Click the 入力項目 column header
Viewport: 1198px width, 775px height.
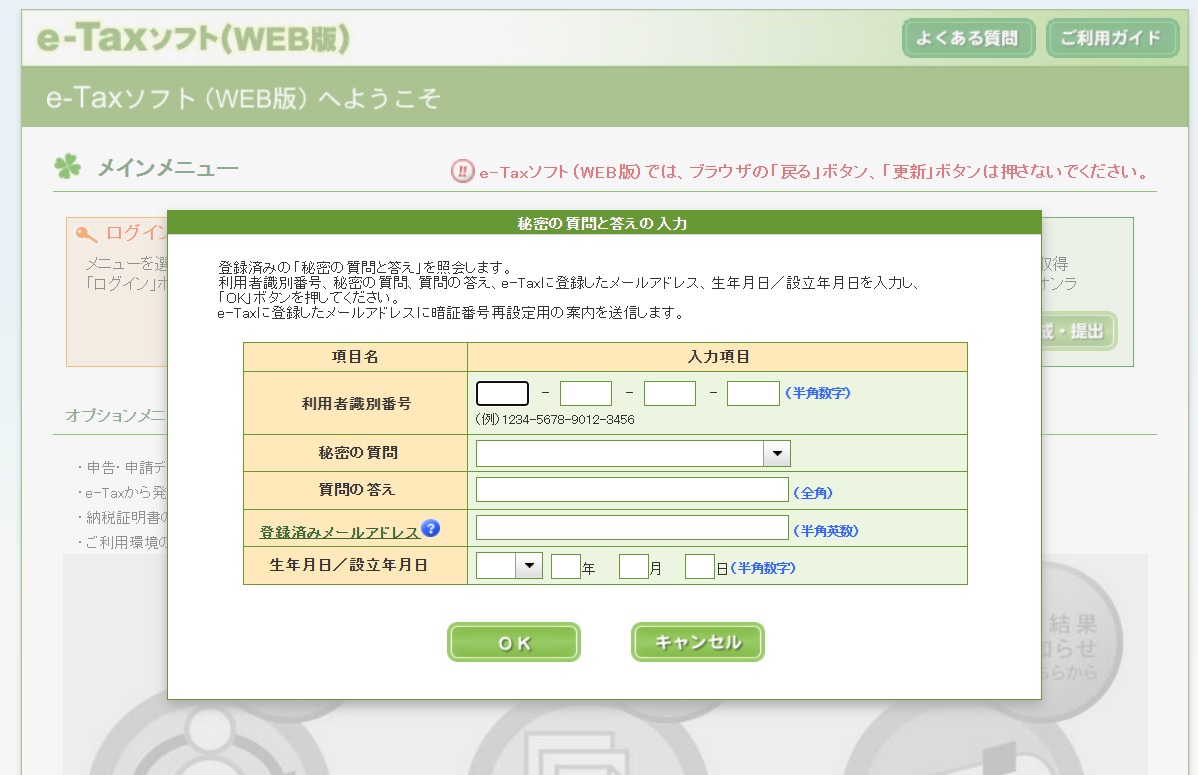pyautogui.click(x=718, y=357)
